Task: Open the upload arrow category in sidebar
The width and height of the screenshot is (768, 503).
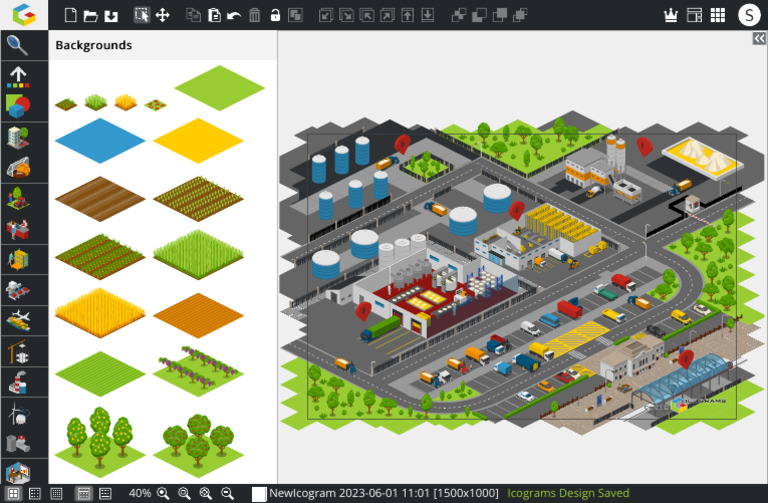Action: point(17,75)
